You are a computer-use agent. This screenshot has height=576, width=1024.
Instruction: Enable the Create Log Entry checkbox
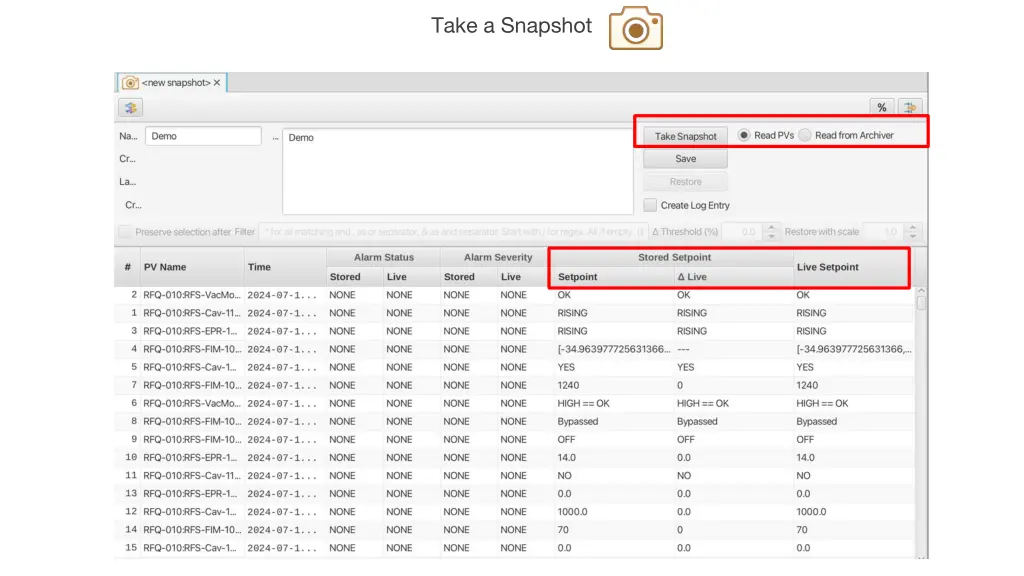650,205
